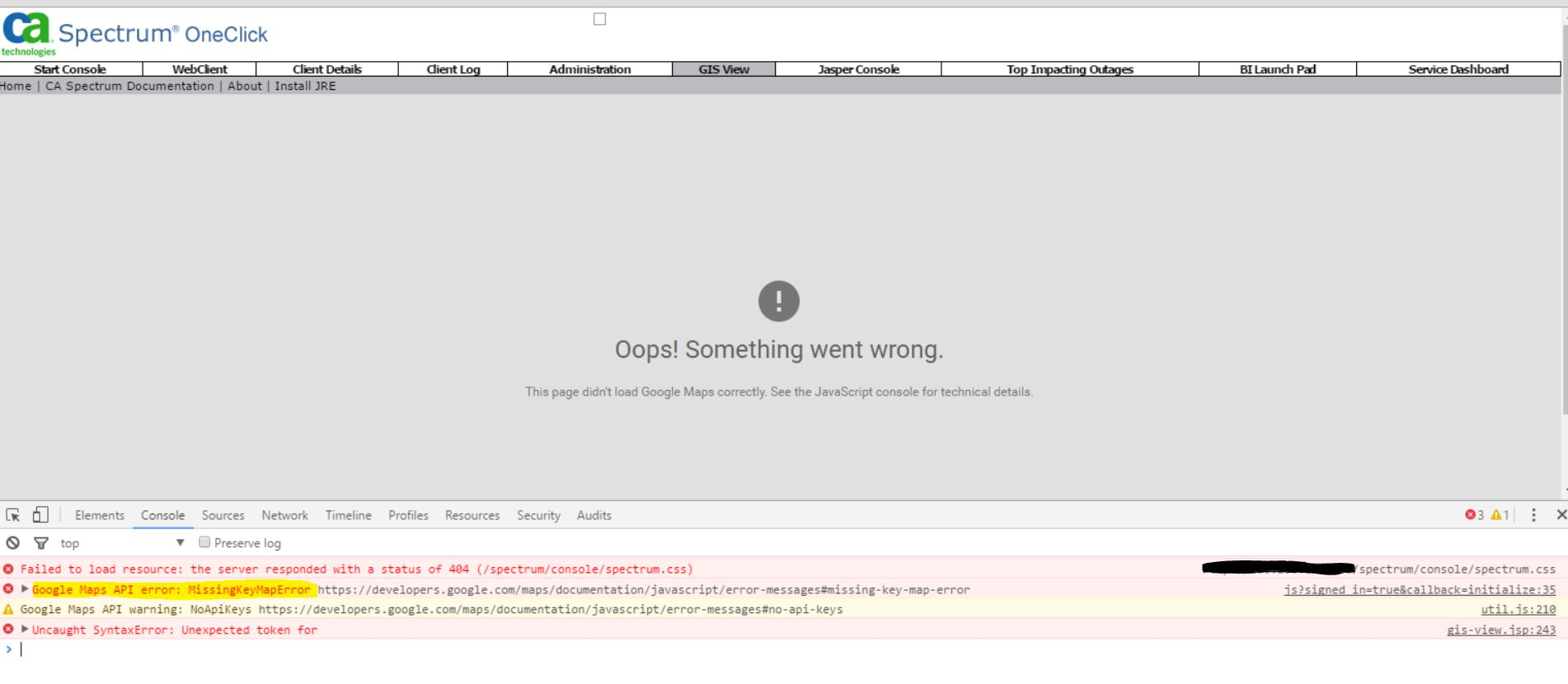The width and height of the screenshot is (1568, 684).
Task: Click the 'Google Maps API warning: NoApiKeys' text
Action: [x=136, y=610]
